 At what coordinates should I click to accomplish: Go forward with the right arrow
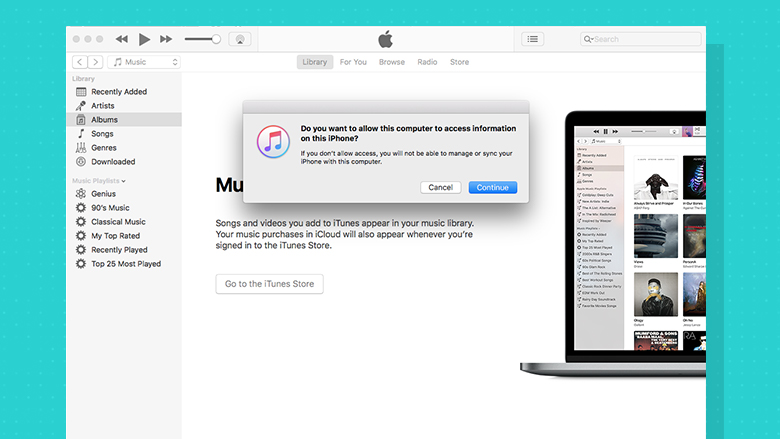pyautogui.click(x=96, y=62)
